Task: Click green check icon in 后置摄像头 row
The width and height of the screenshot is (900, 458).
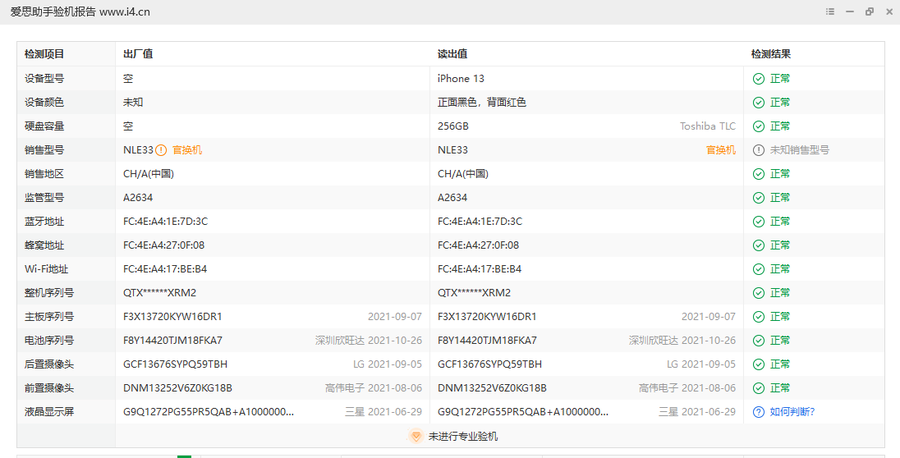Action: point(758,364)
